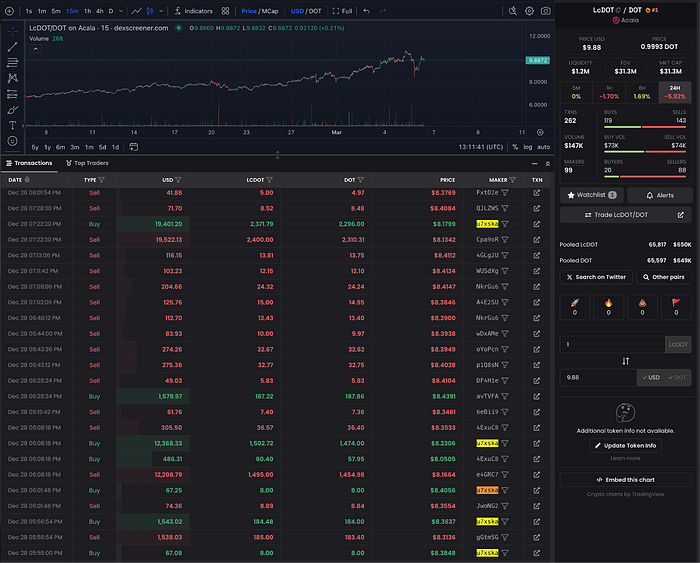Switch to the Transactions tab
This screenshot has width=700, height=563.
(x=29, y=163)
